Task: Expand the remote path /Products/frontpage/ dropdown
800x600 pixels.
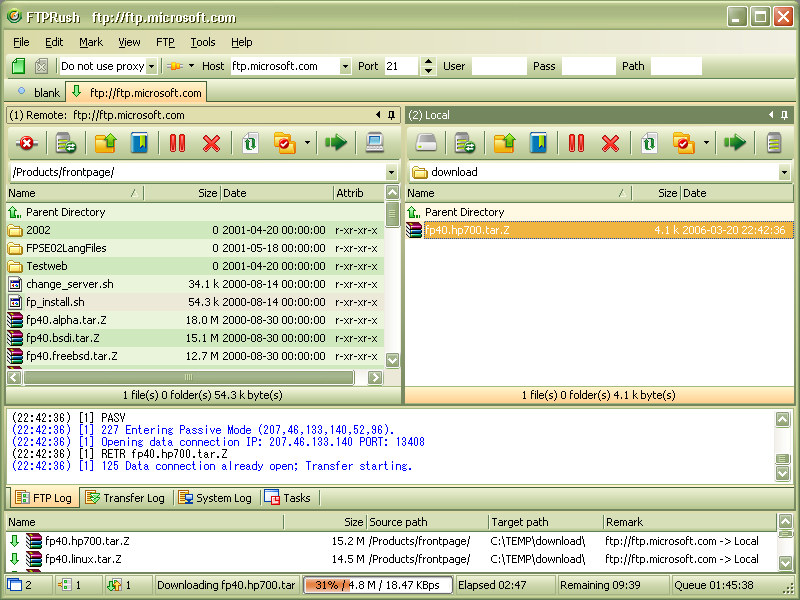Action: click(391, 172)
